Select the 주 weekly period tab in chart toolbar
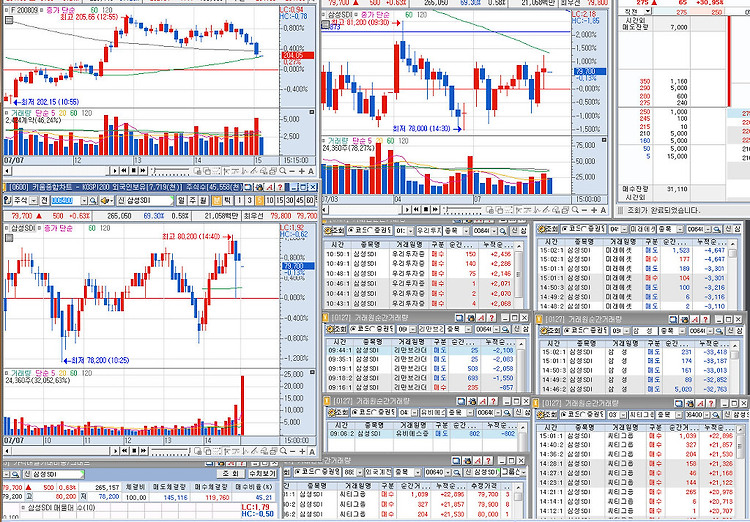Viewport: 750px width, 522px height. click(192, 200)
